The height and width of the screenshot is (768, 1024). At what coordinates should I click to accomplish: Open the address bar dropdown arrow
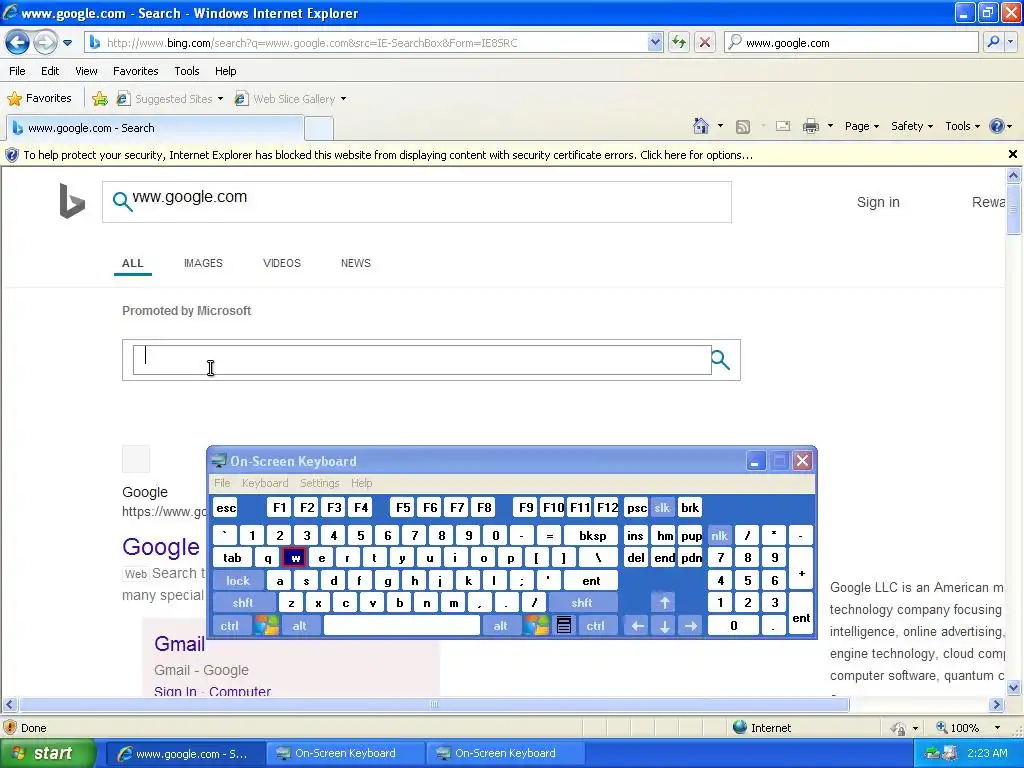coord(655,42)
